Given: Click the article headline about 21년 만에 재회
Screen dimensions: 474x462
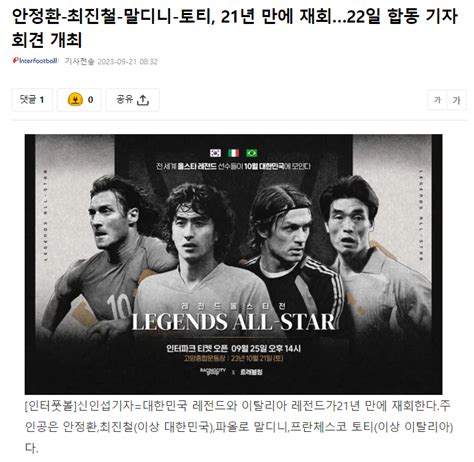Looking at the screenshot, I should pos(235,28).
